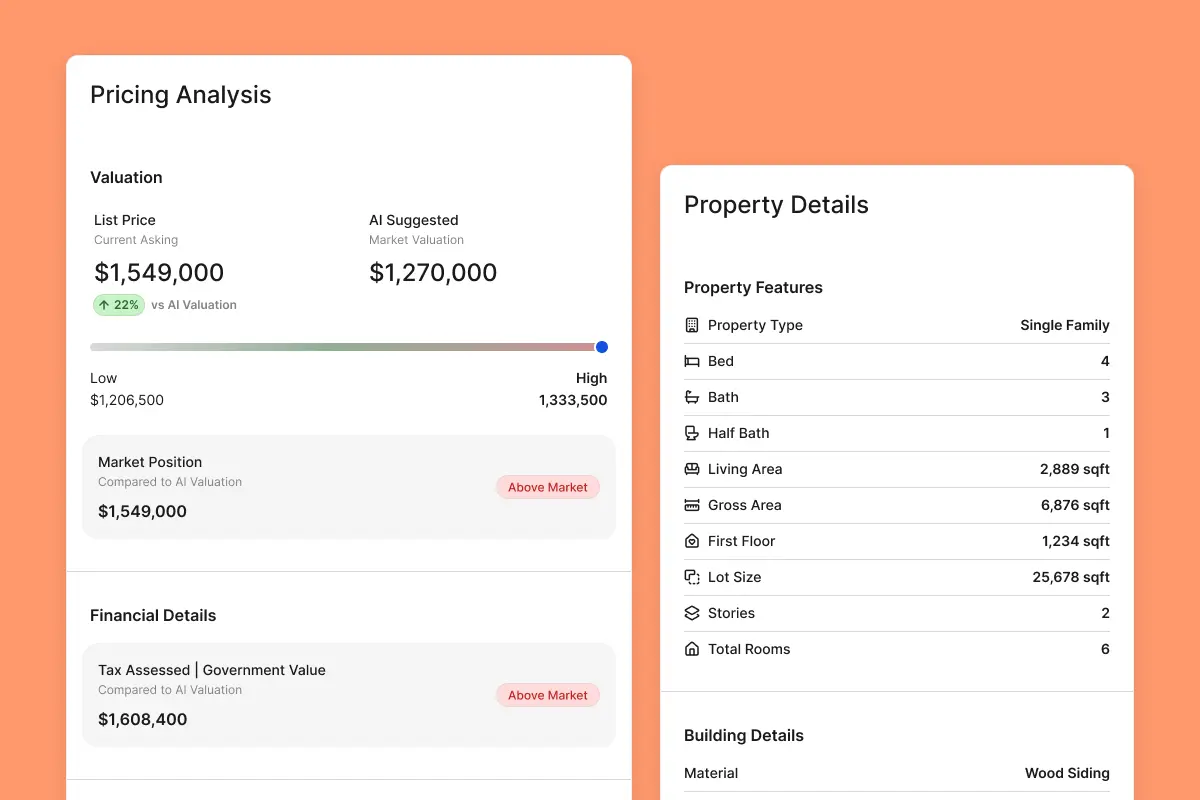
Task: Click the green 22% increase badge
Action: (118, 305)
